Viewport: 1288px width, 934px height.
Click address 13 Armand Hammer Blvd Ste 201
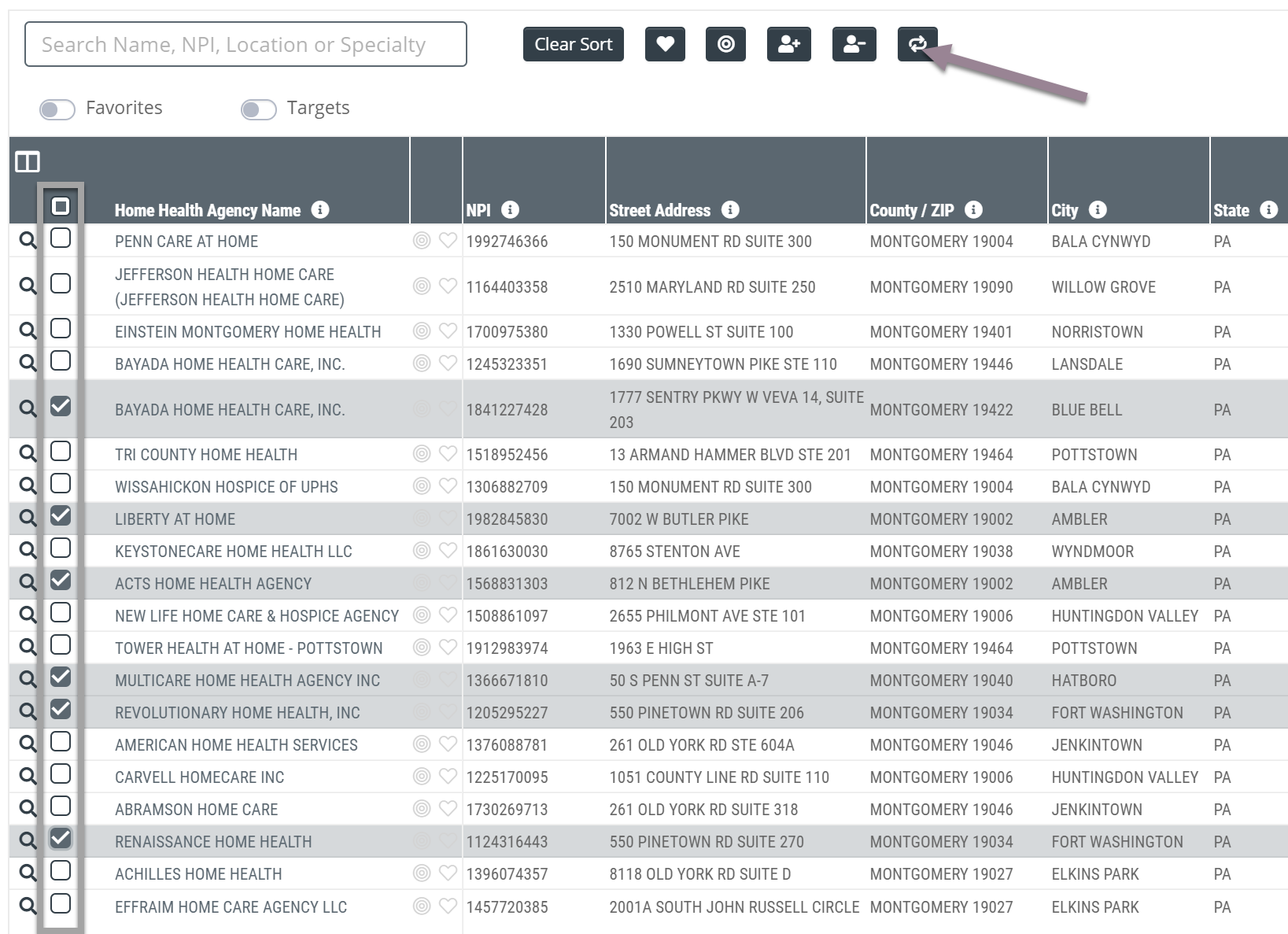pos(730,455)
